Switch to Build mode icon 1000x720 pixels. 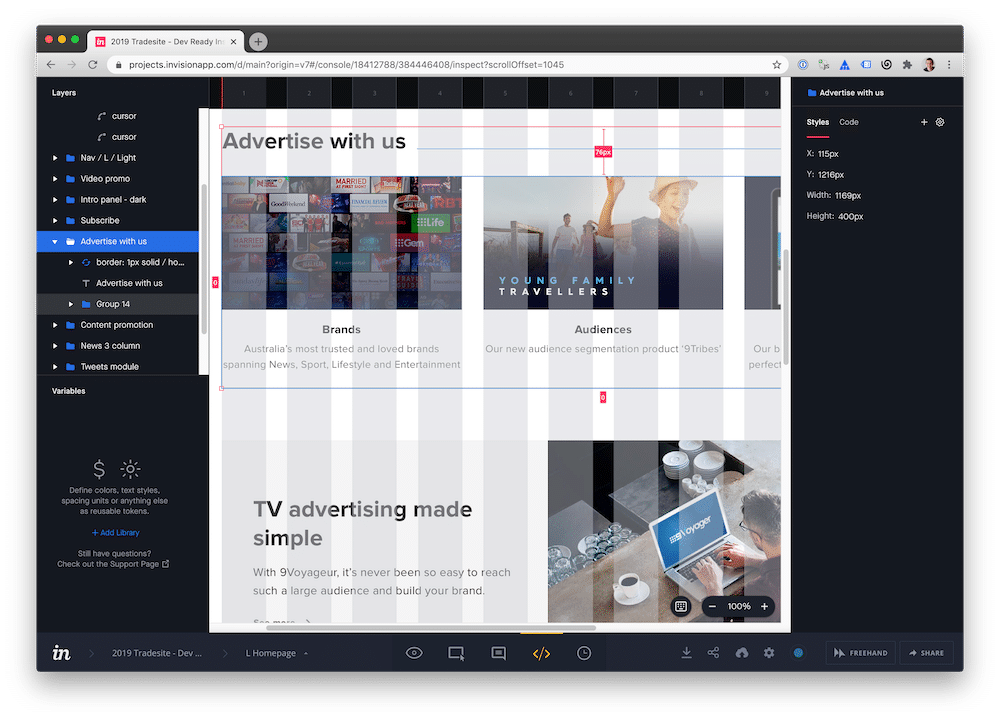pos(456,653)
